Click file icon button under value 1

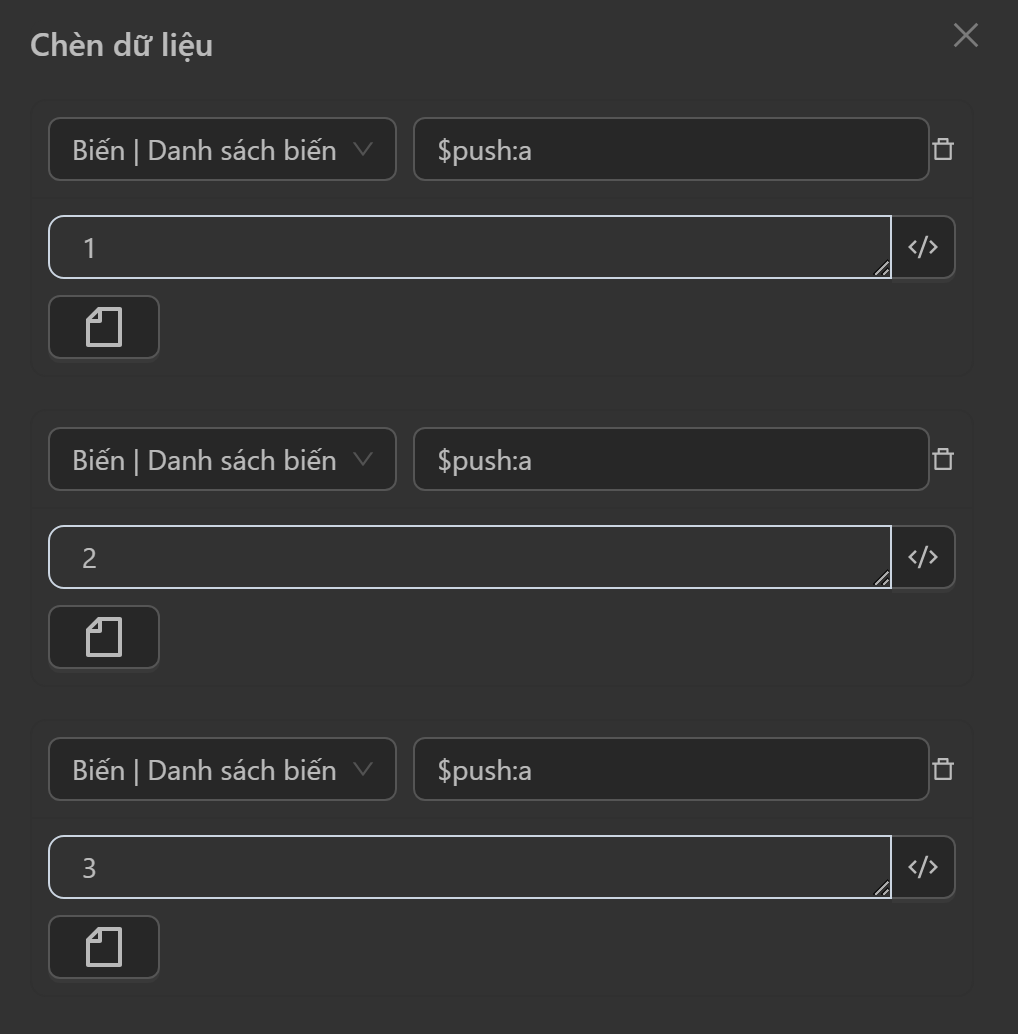pyautogui.click(x=104, y=327)
